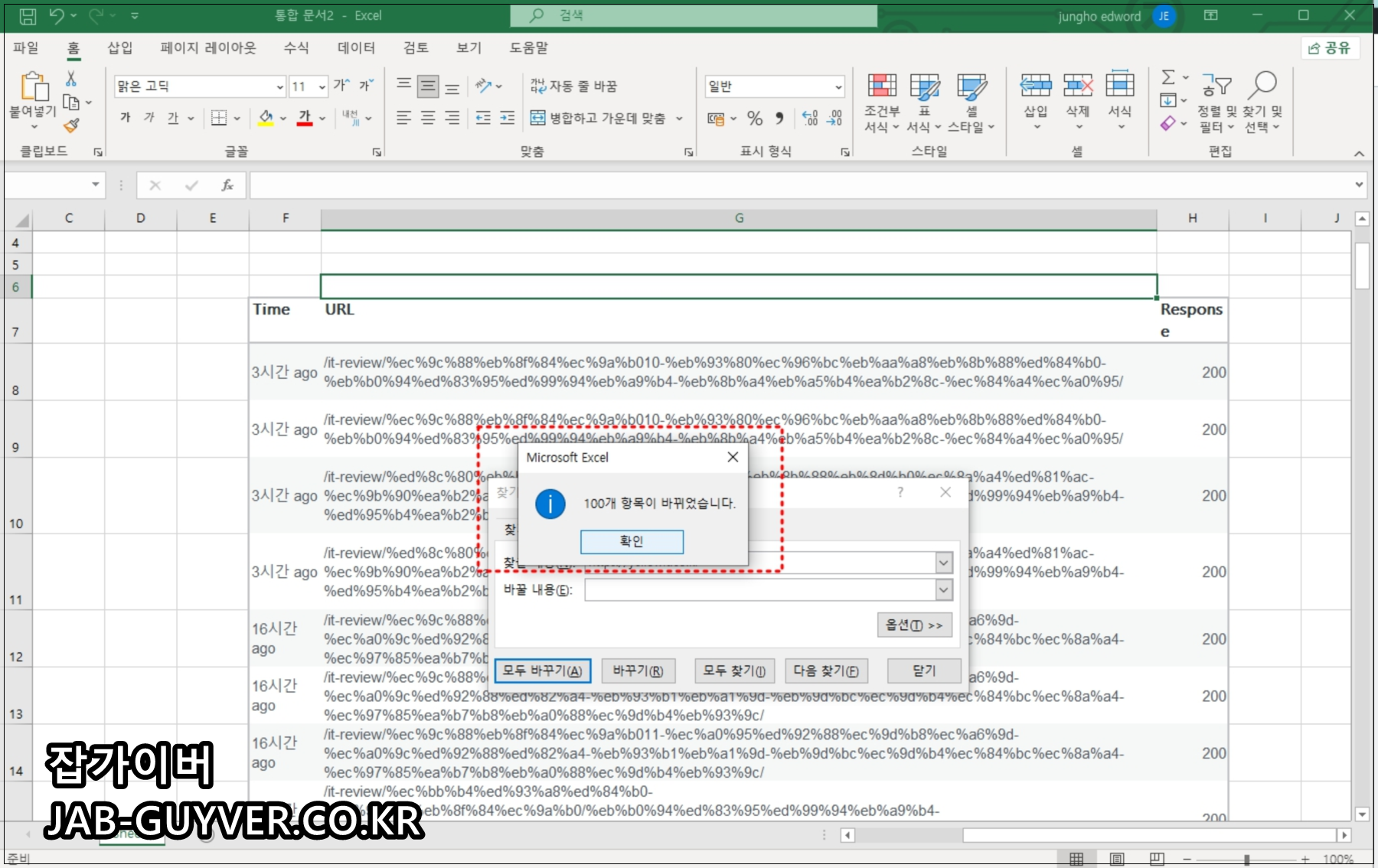Toggle middle vertical align
Screen dimensions: 1378x868
tap(428, 86)
